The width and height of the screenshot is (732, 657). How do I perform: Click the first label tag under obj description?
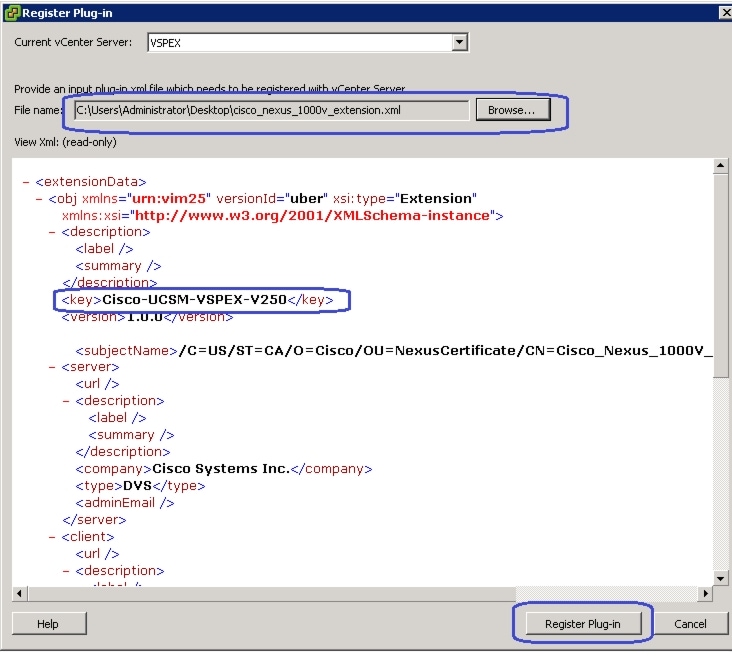(104, 249)
